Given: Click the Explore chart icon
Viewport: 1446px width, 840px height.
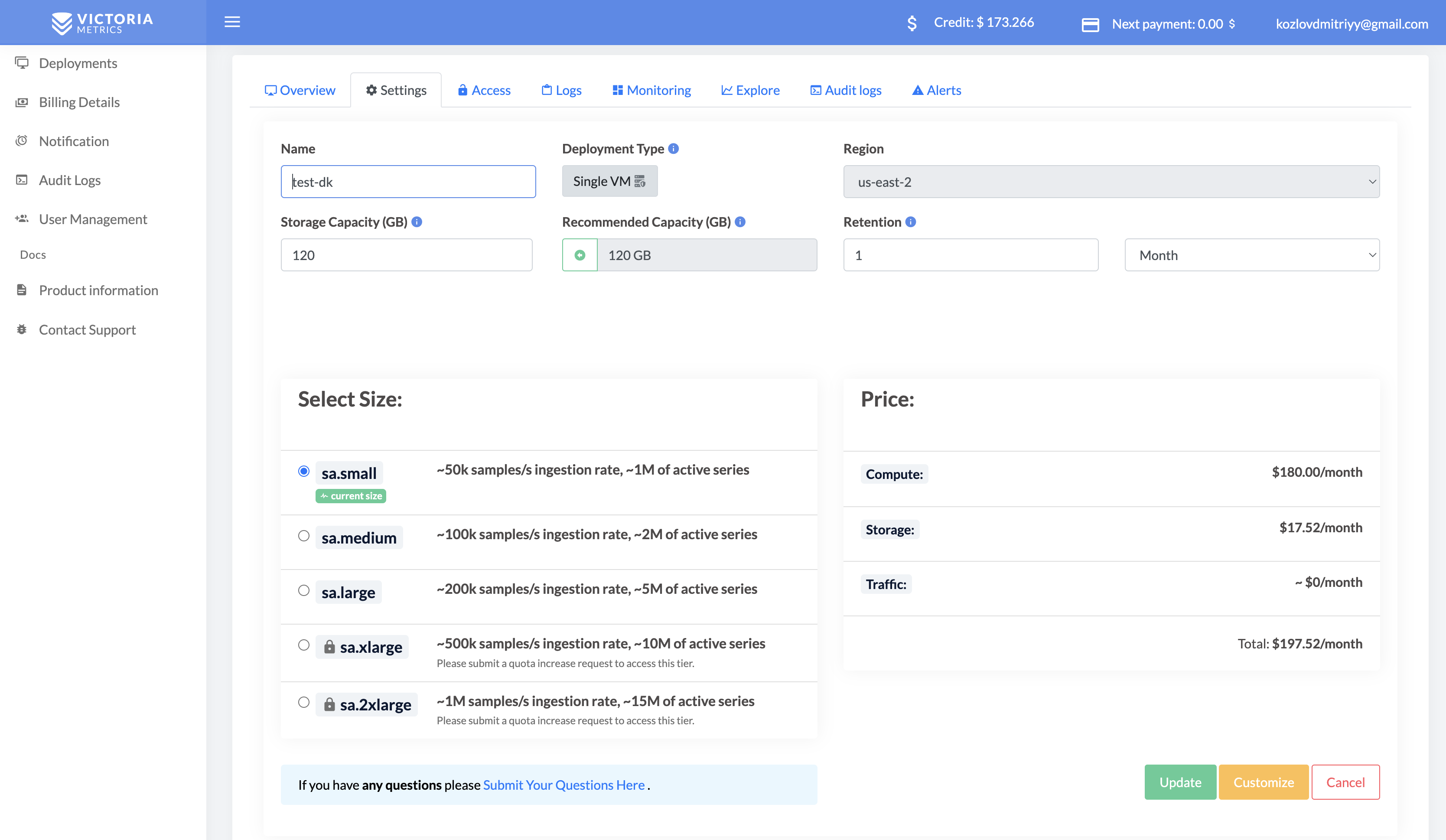Looking at the screenshot, I should (727, 90).
